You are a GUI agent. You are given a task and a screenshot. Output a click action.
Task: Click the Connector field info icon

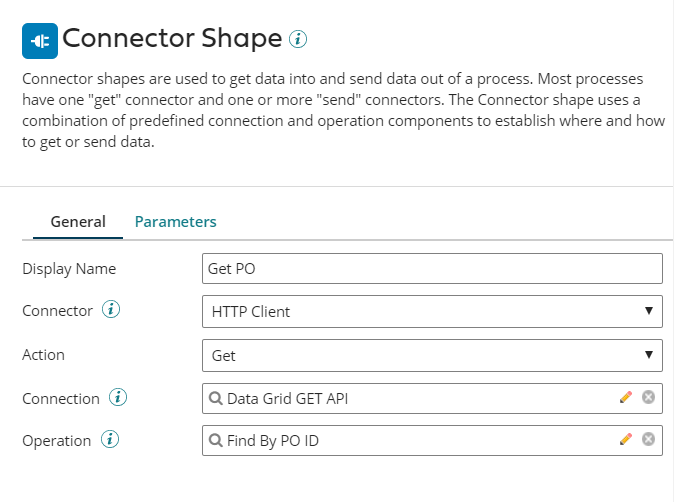pyautogui.click(x=112, y=310)
